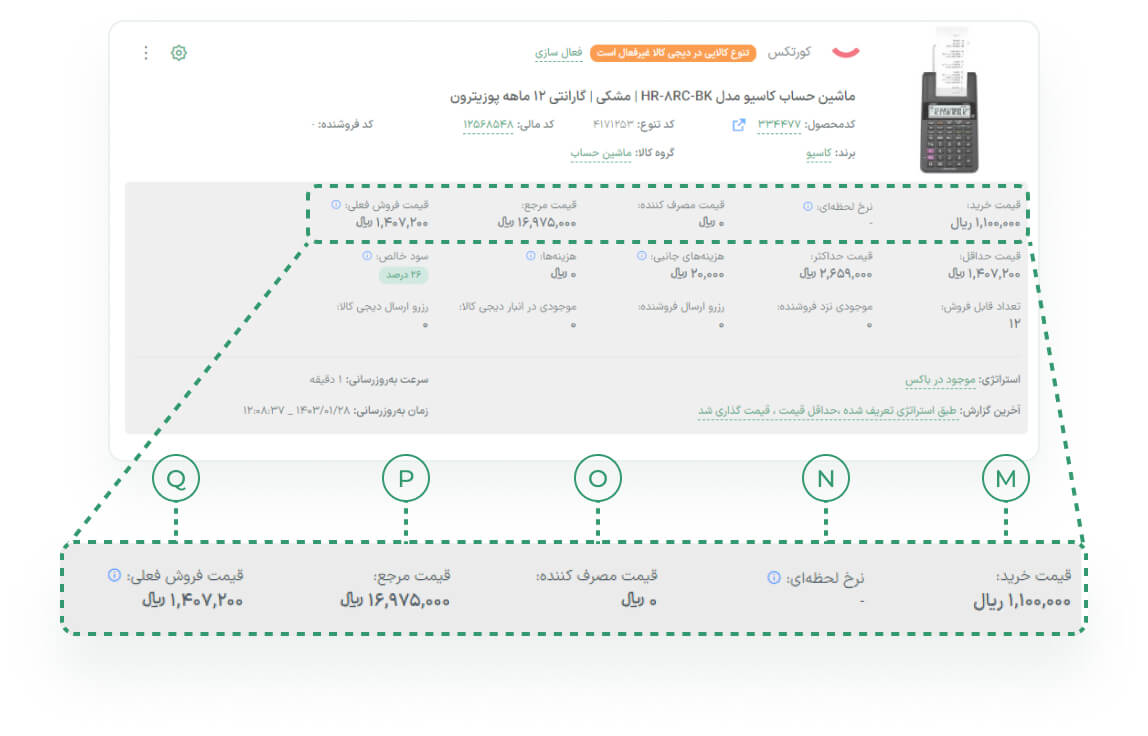1148x736 pixels.
Task: Click the کد فروشنده seller code field
Action: [x=343, y=124]
